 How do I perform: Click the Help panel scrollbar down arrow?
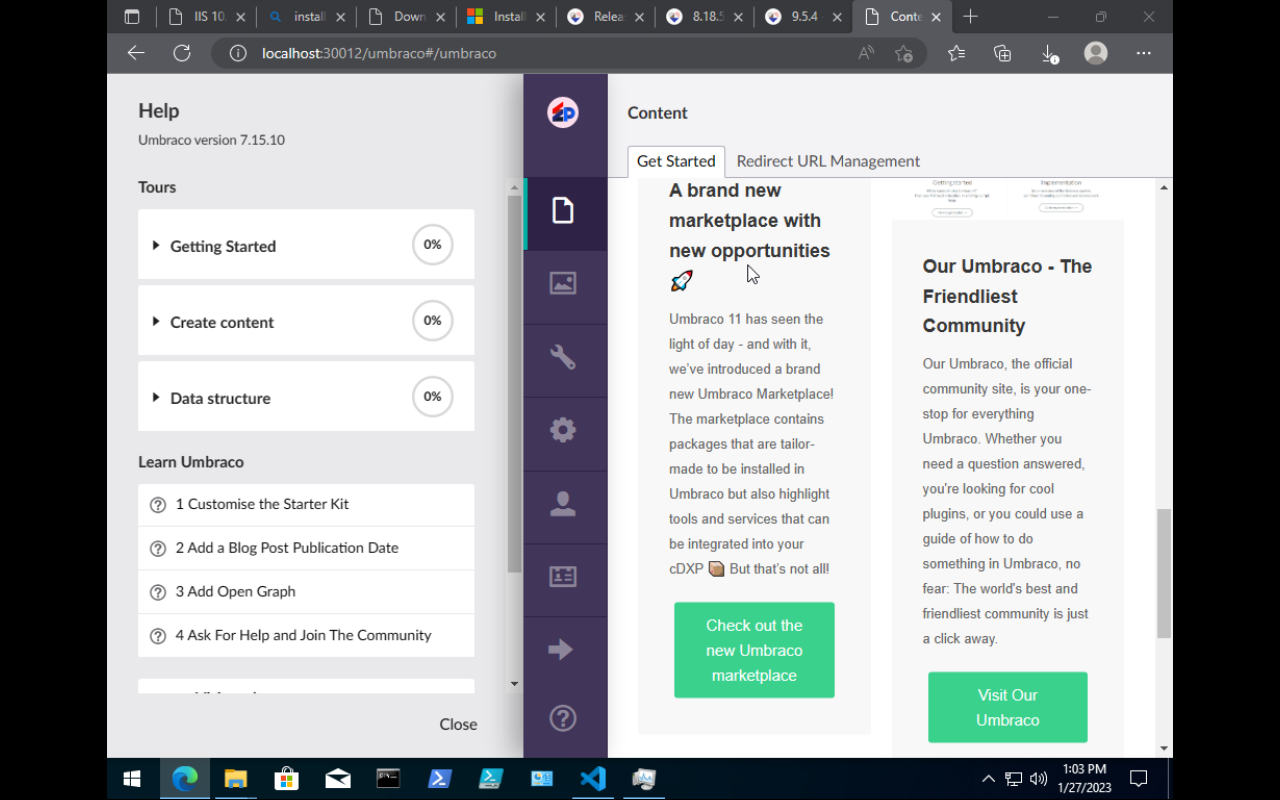pos(515,684)
